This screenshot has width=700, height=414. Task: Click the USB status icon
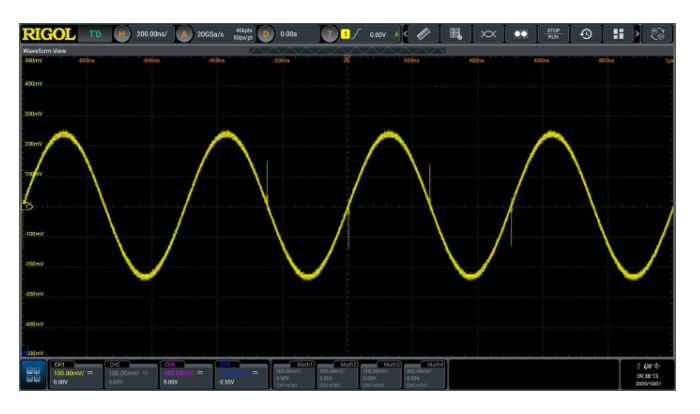pyautogui.click(x=638, y=366)
